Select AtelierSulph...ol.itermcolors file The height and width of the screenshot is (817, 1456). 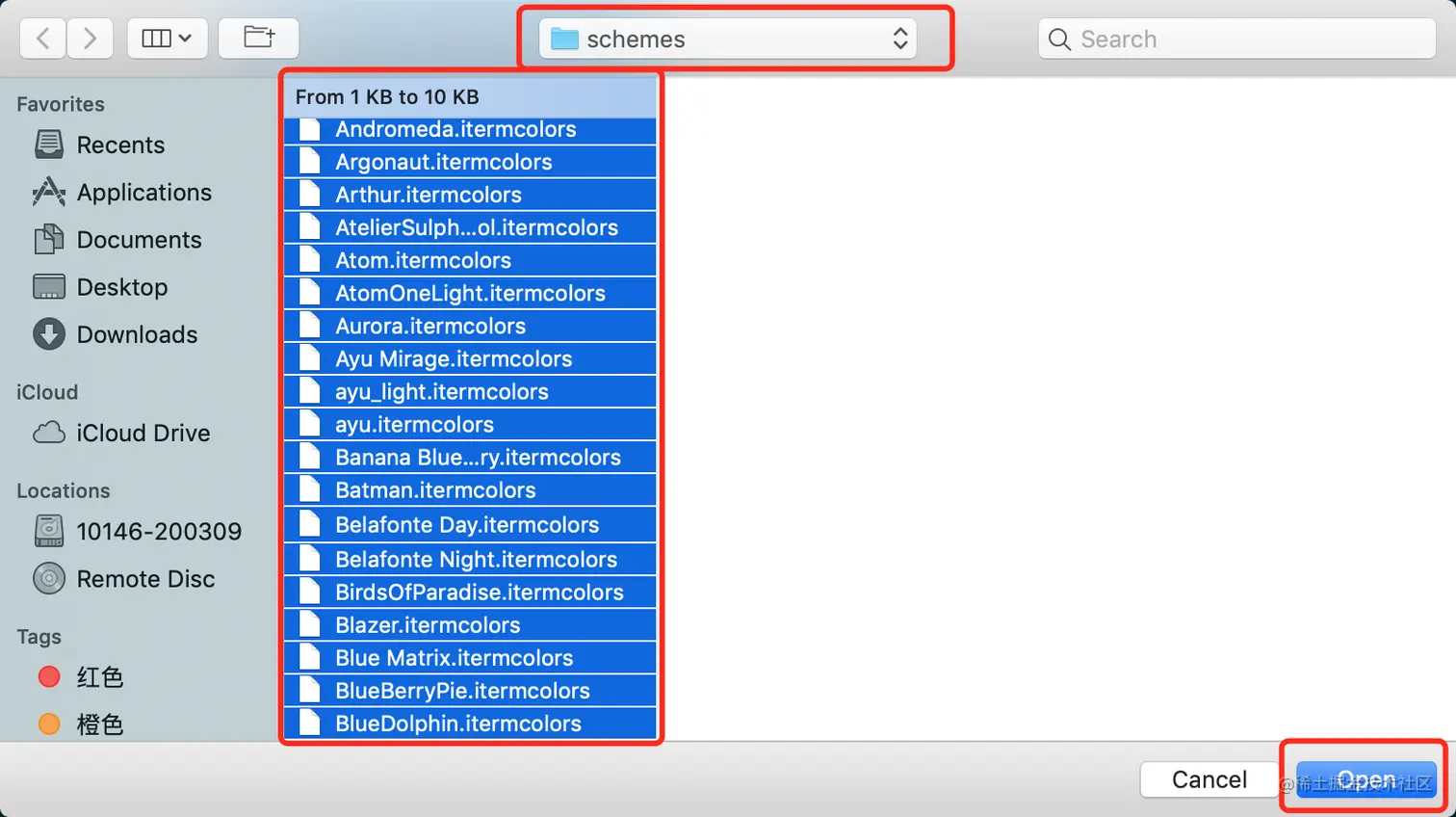point(470,227)
